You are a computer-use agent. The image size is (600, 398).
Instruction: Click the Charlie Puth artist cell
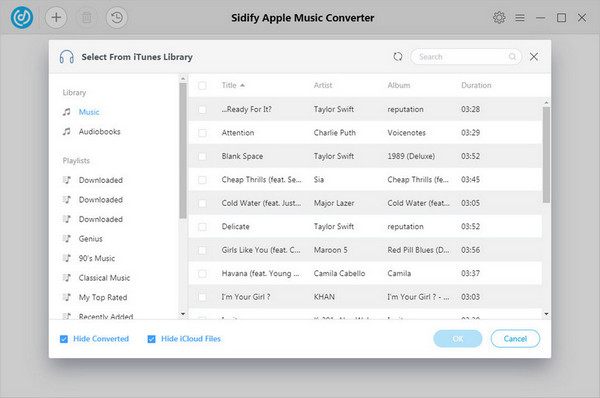click(334, 133)
